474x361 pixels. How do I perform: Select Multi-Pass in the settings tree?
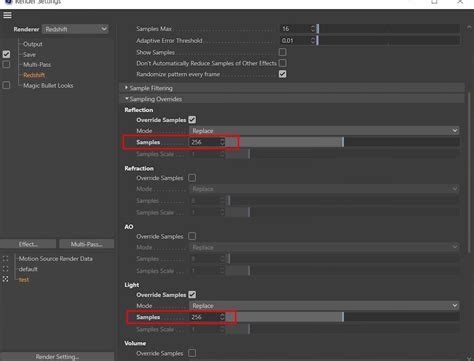tap(37, 64)
